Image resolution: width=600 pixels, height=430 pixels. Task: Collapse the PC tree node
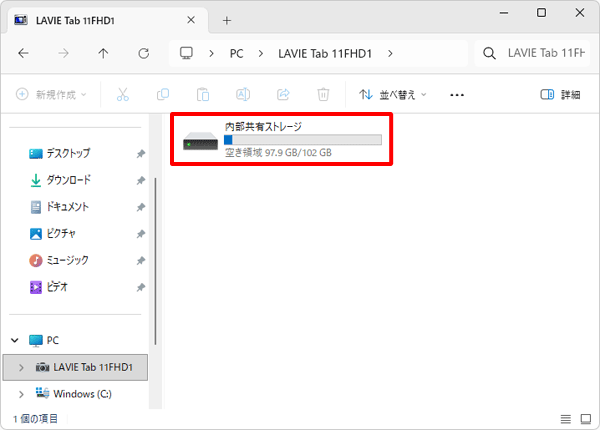(x=15, y=340)
